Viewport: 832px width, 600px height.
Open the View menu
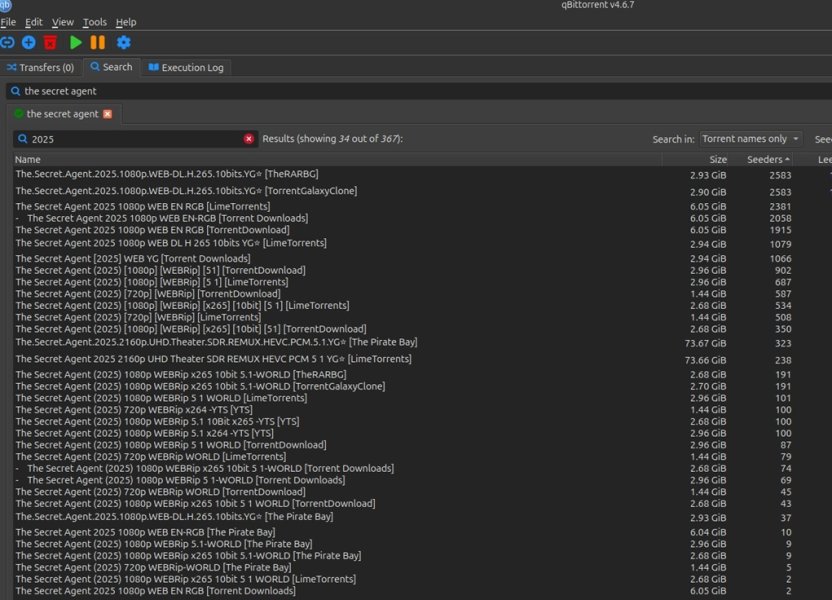(63, 22)
